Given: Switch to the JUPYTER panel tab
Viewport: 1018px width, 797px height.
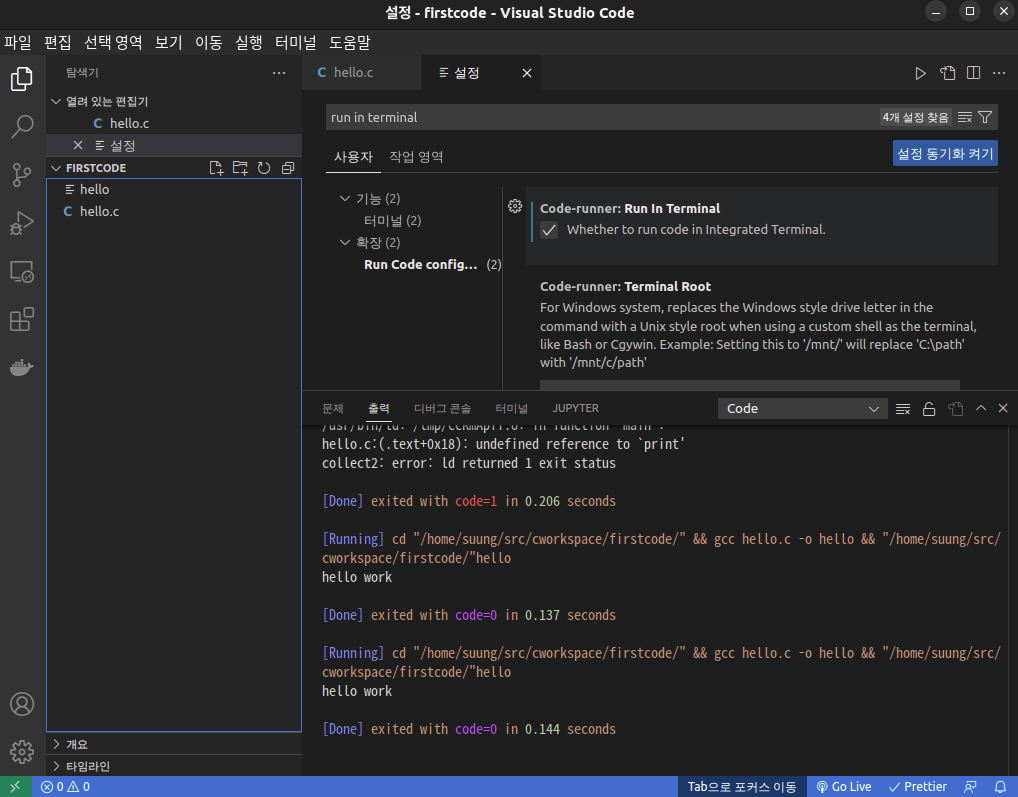Looking at the screenshot, I should click(575, 408).
